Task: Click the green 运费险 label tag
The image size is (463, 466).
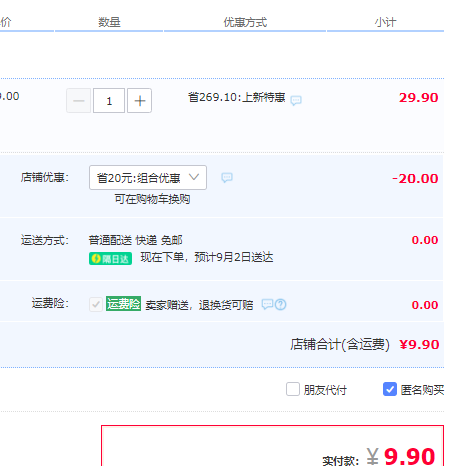Action: [123, 304]
